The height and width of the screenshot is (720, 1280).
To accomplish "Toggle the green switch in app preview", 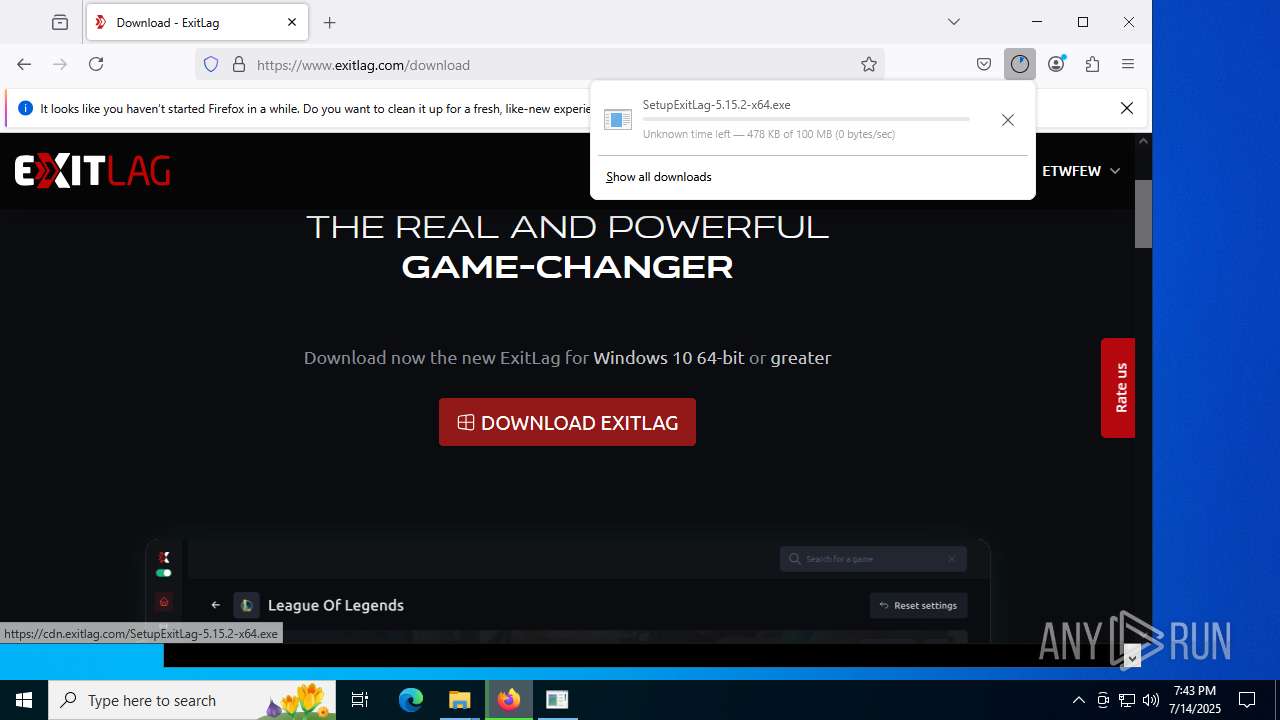I will (164, 573).
